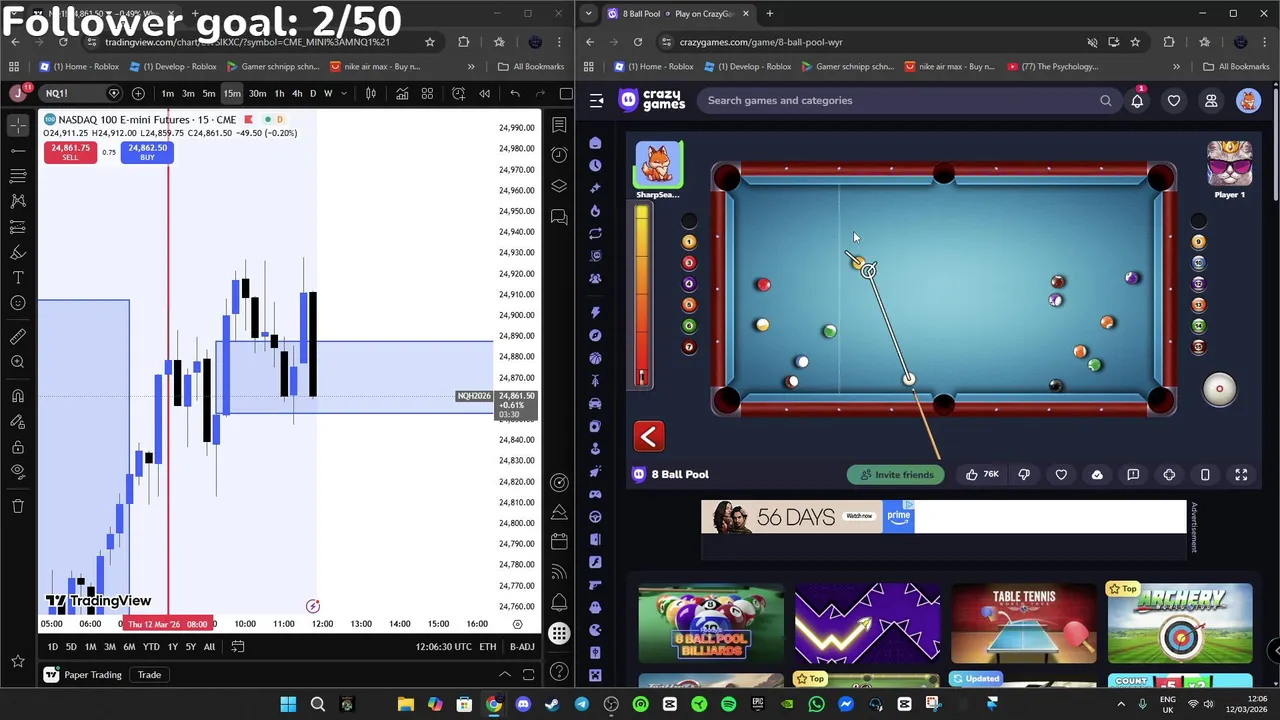The height and width of the screenshot is (720, 1280).
Task: Click the blue BUY 24,862.50 button
Action: tap(147, 152)
